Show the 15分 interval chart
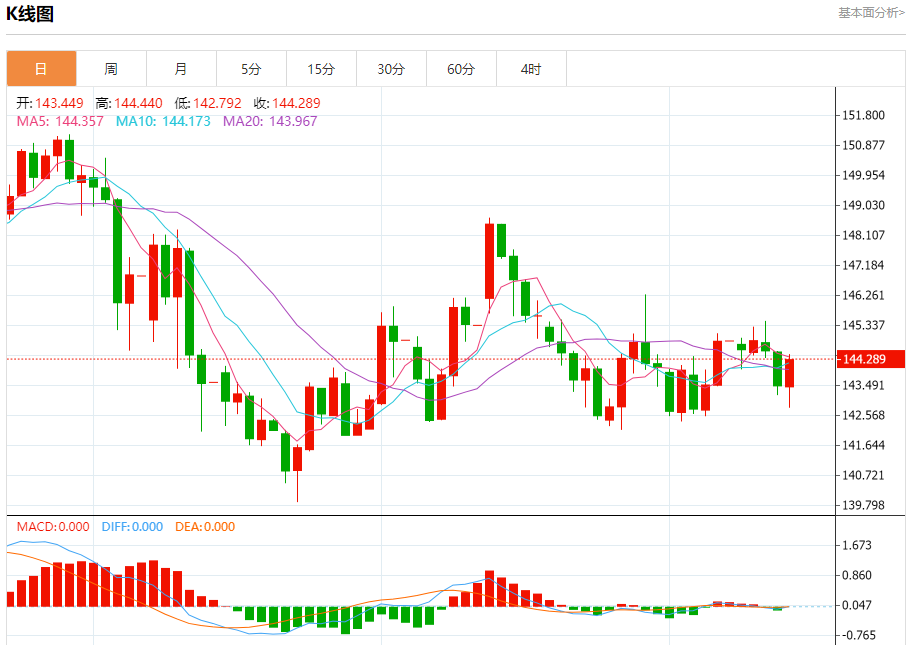The image size is (911, 645). pyautogui.click(x=321, y=69)
